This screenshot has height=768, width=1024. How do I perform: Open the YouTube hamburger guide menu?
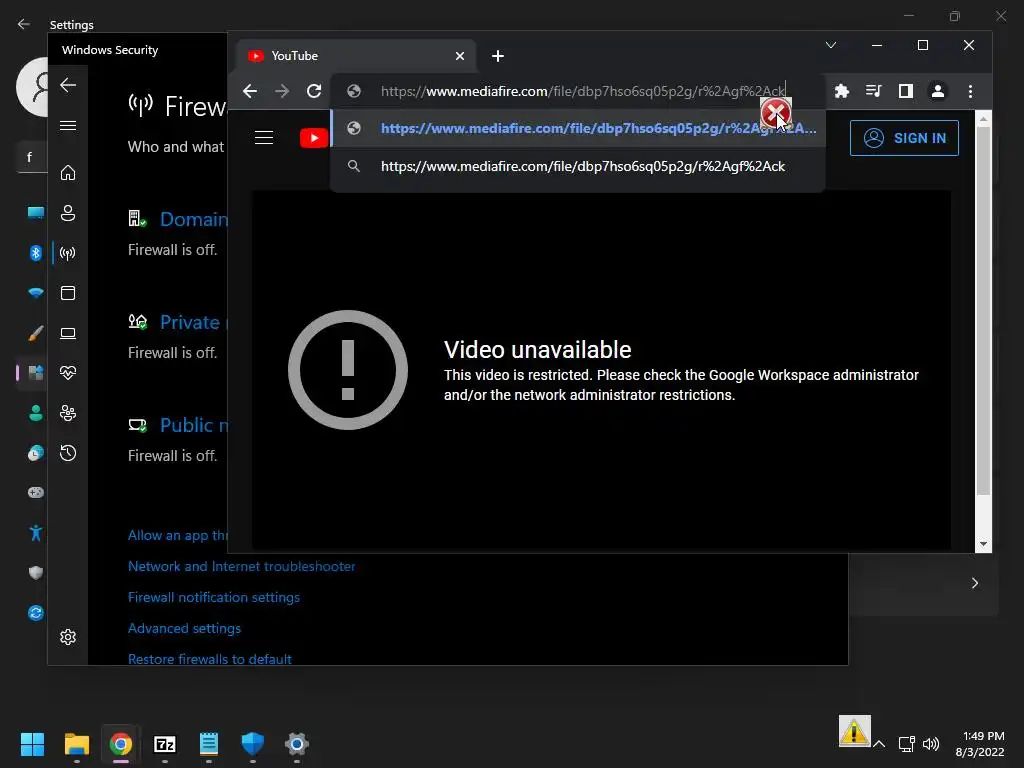264,138
